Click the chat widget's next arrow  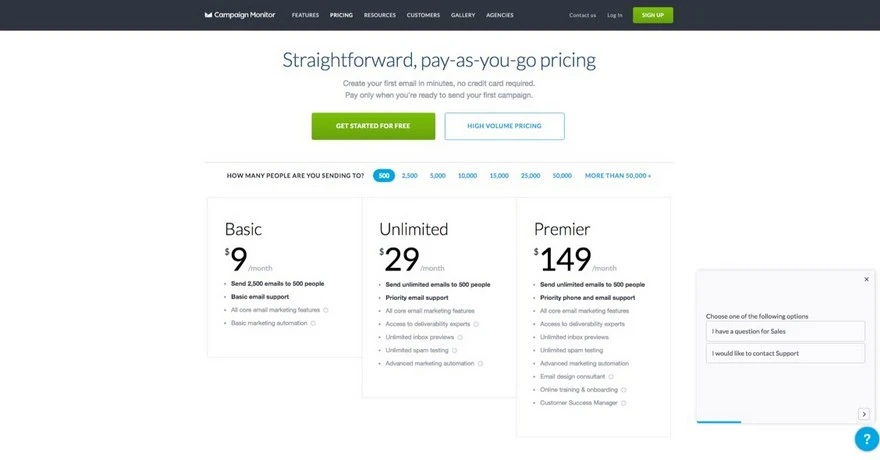coord(864,414)
